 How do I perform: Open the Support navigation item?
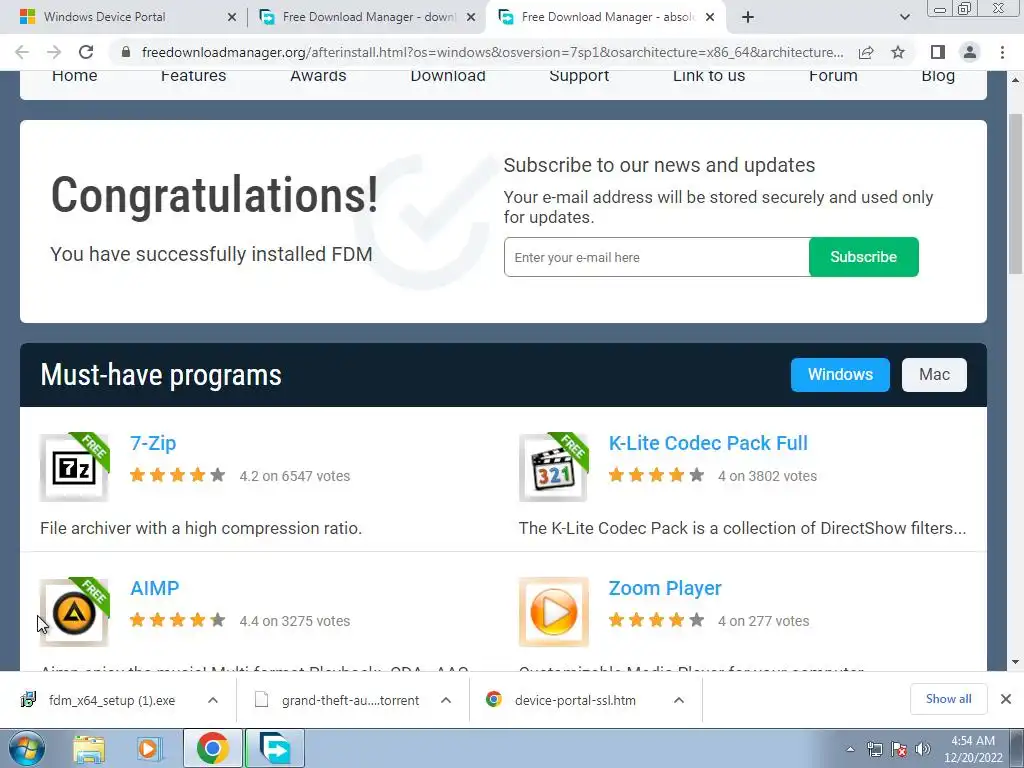click(579, 76)
